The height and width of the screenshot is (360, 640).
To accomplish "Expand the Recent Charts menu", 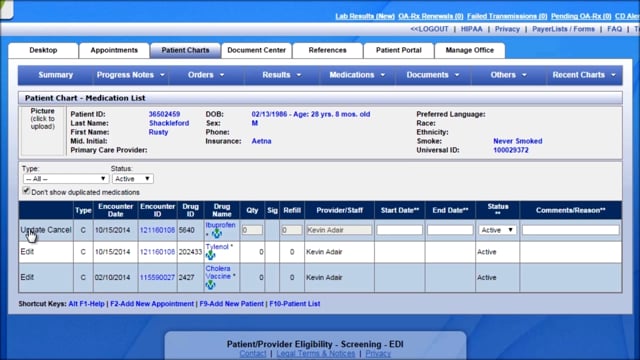I will (x=584, y=75).
